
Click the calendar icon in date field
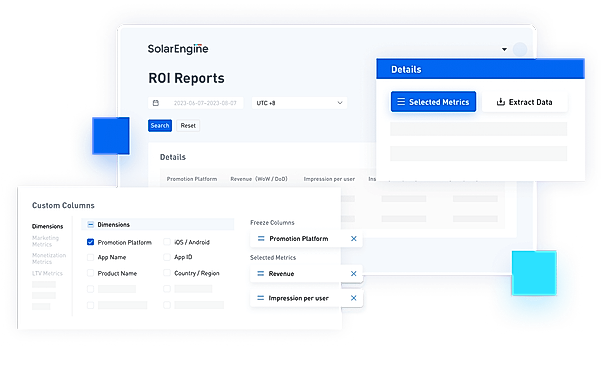(156, 103)
